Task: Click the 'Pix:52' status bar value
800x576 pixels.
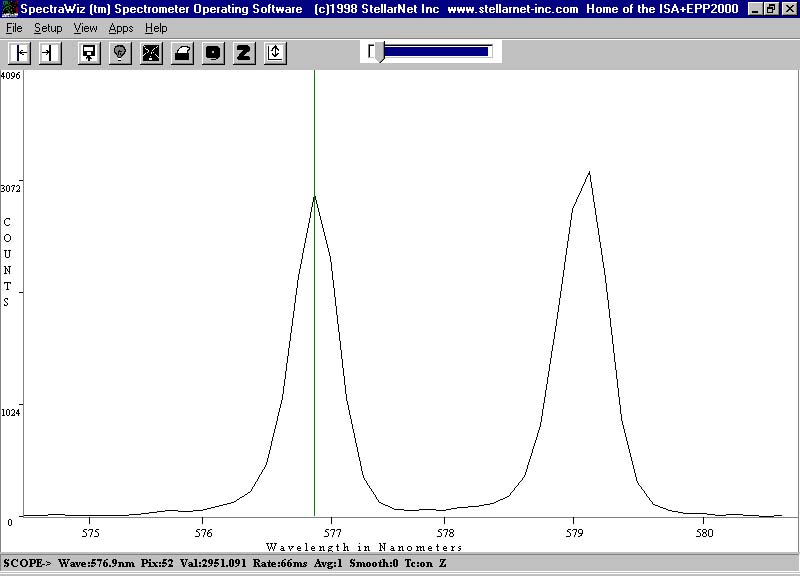Action: tap(157, 564)
